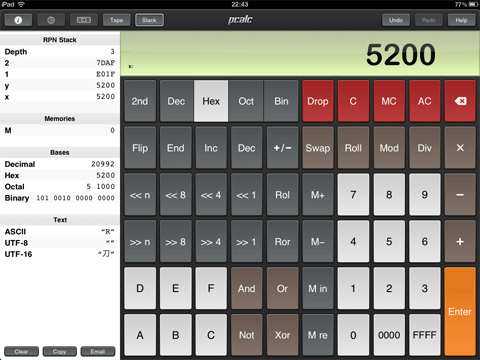
Task: Click the Email button under the stack panel
Action: (98, 351)
